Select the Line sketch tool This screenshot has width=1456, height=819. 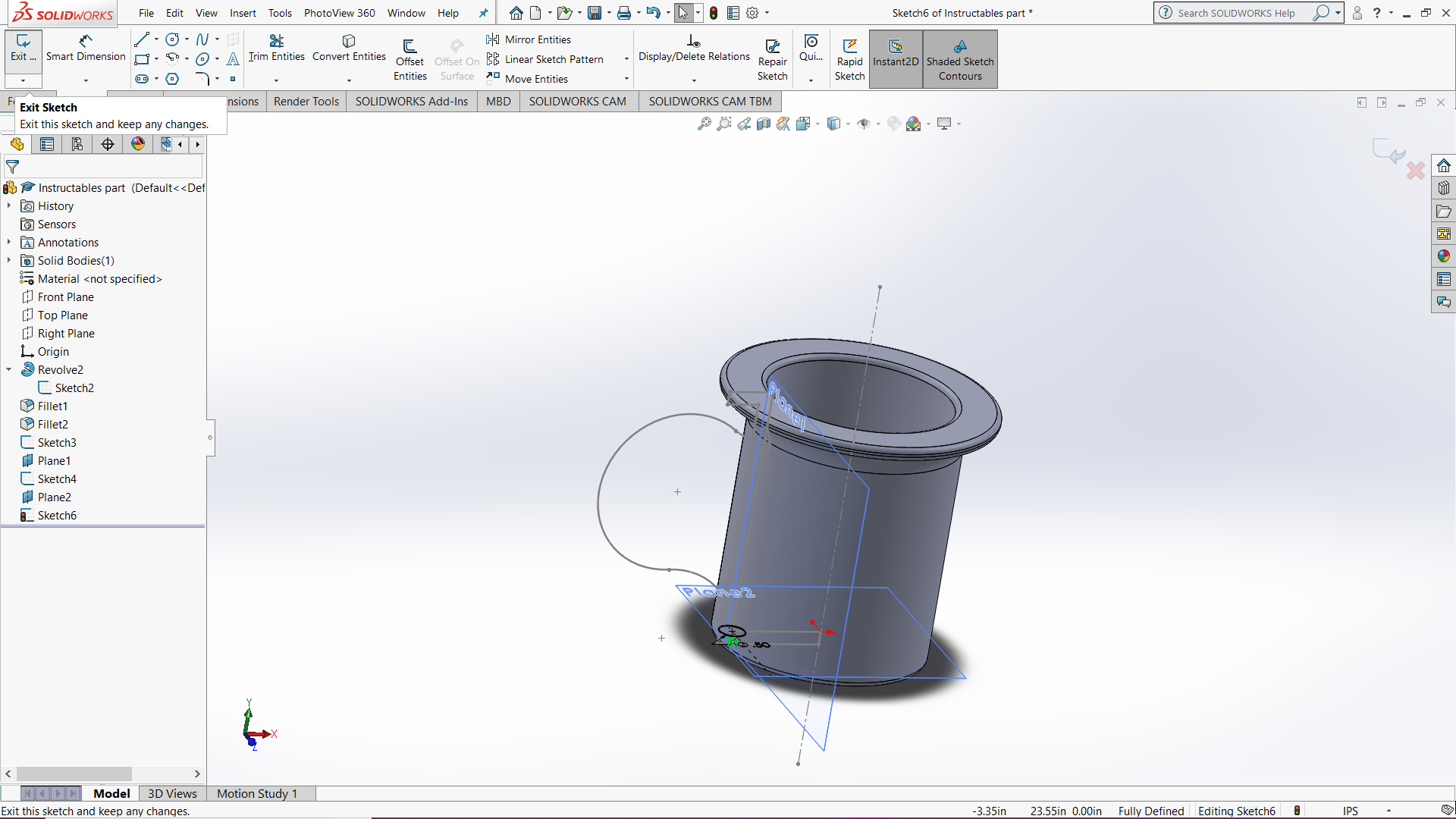(x=141, y=39)
